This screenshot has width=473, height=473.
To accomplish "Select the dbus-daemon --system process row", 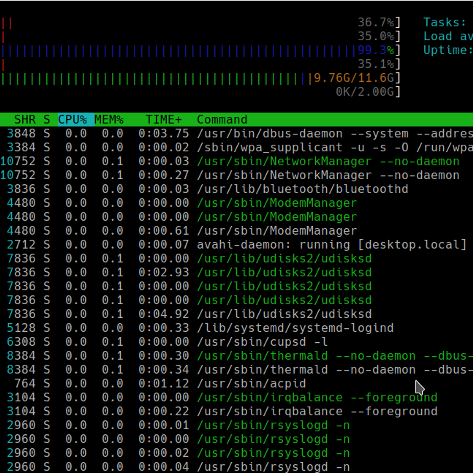I will (x=236, y=134).
